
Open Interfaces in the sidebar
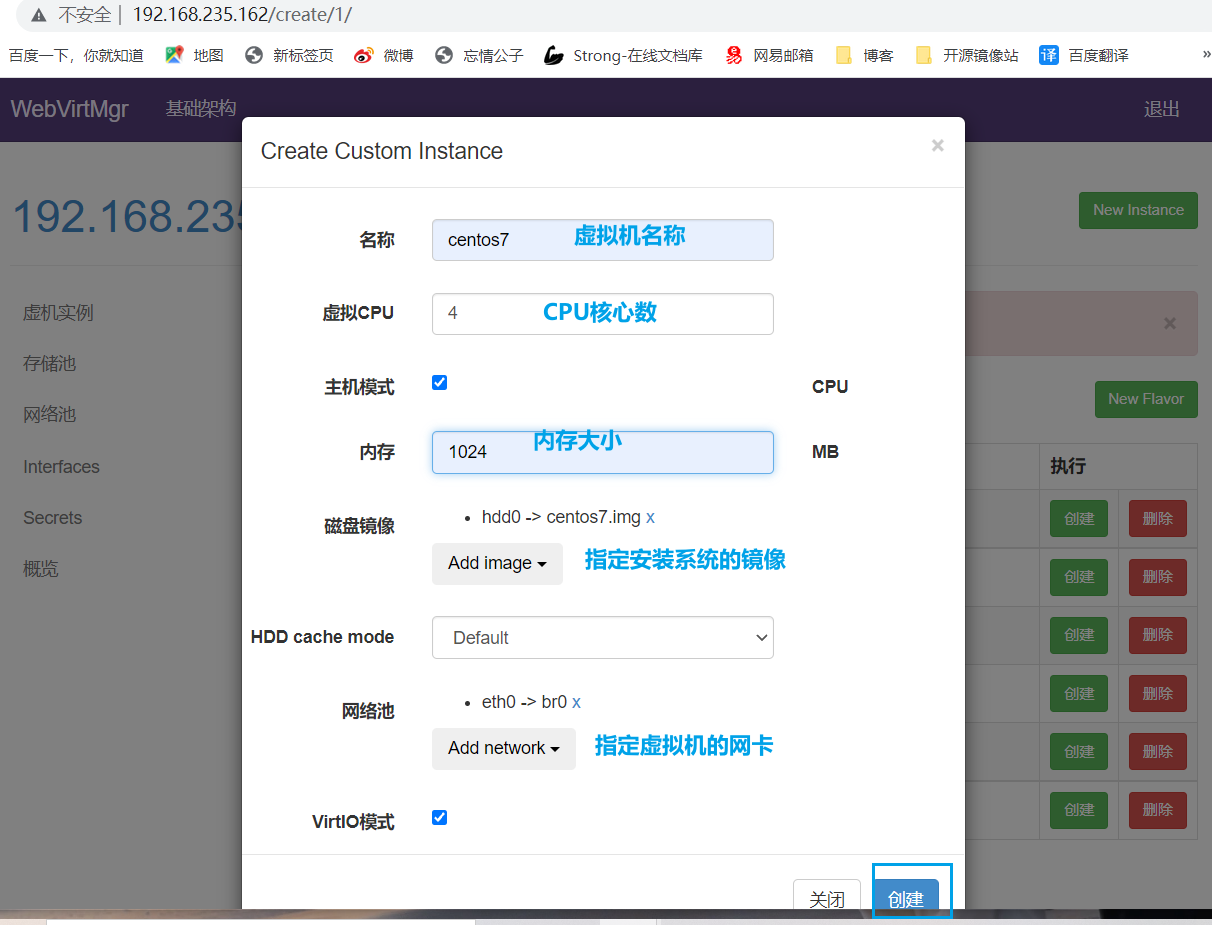coord(61,467)
